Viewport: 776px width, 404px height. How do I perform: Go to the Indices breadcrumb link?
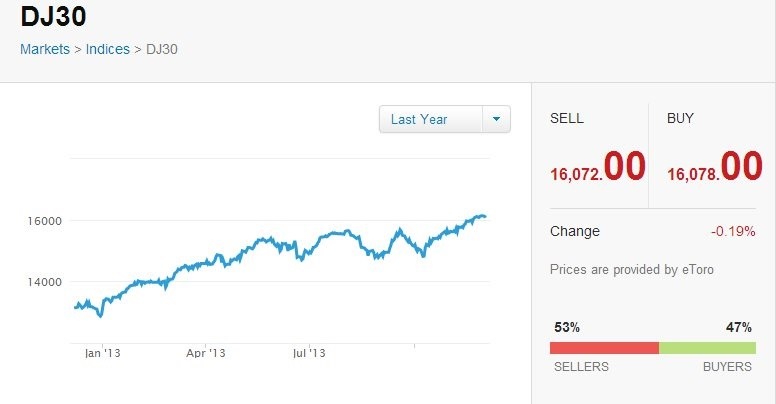click(x=107, y=48)
